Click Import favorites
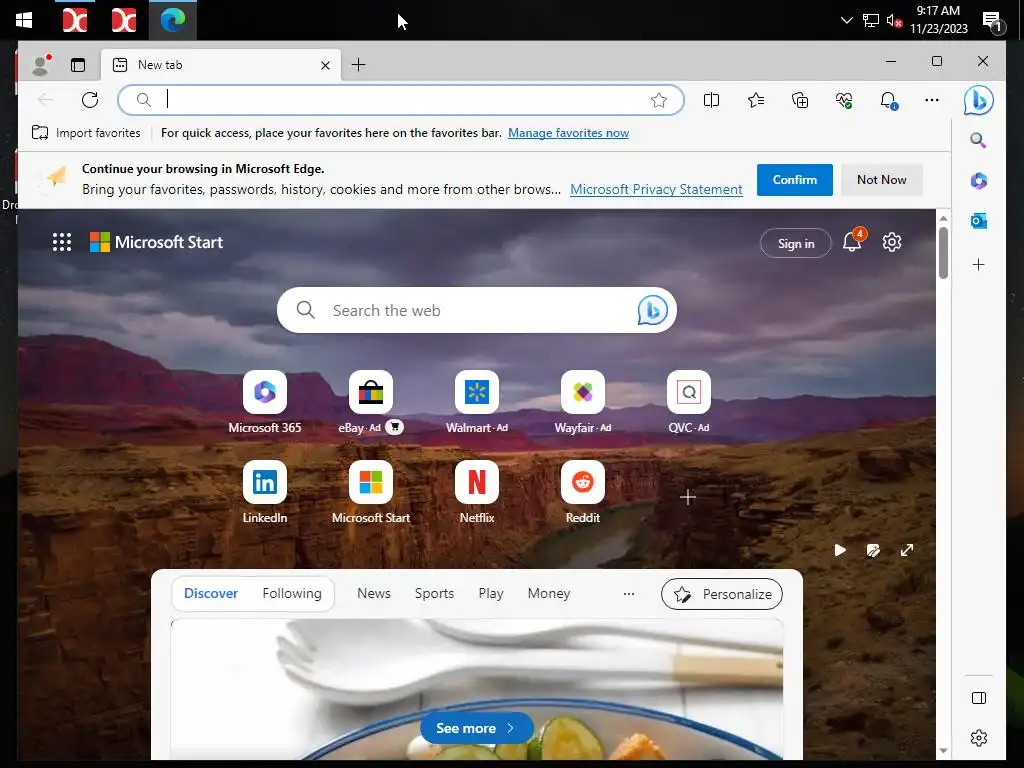Image resolution: width=1024 pixels, height=768 pixels. coord(86,133)
